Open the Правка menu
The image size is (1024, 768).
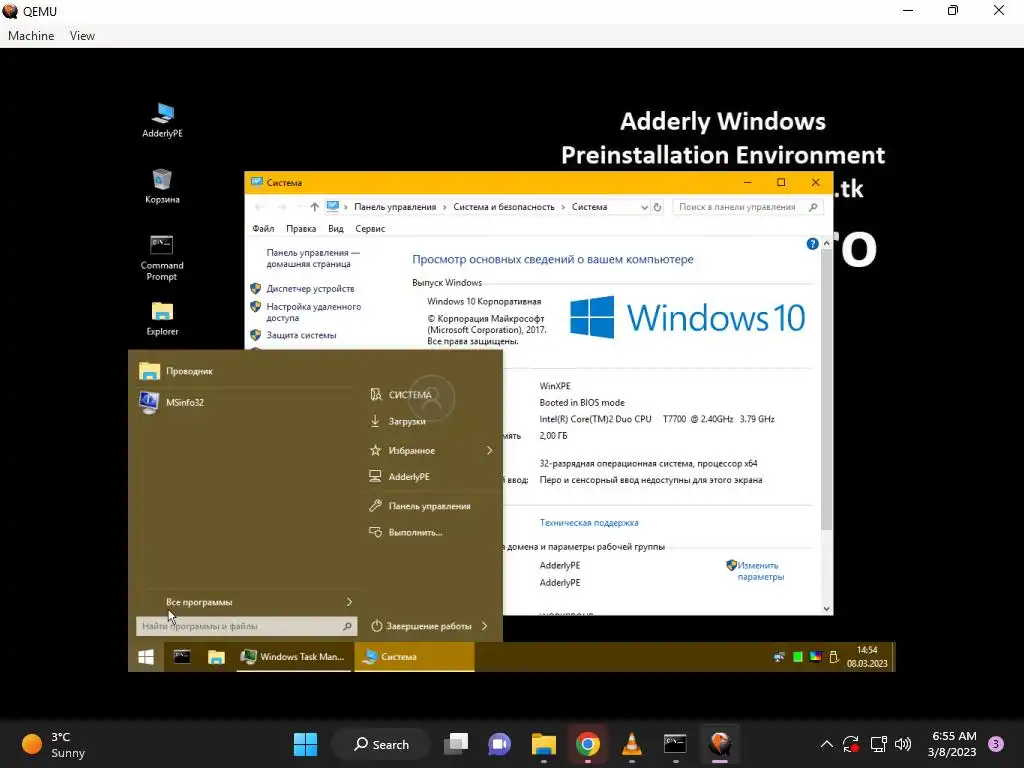pyautogui.click(x=300, y=229)
